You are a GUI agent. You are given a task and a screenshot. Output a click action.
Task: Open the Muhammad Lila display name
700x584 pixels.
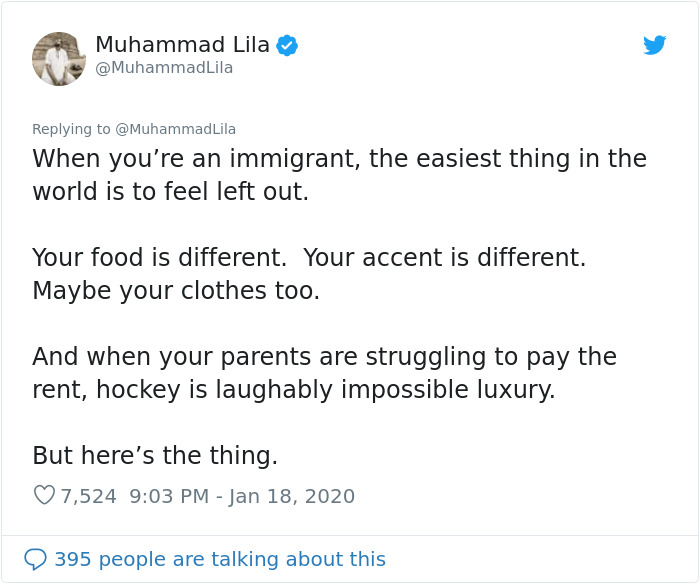[183, 45]
